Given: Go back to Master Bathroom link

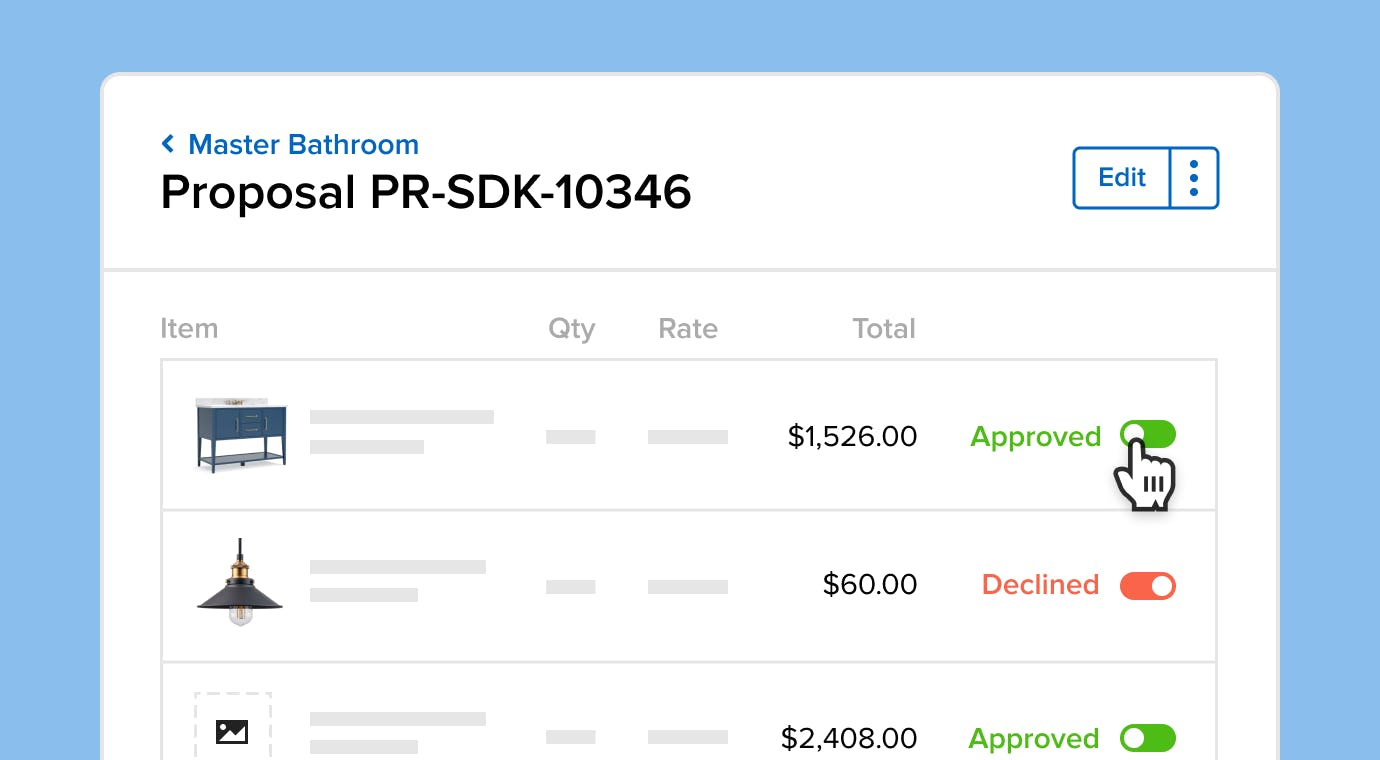Looking at the screenshot, I should 303,144.
